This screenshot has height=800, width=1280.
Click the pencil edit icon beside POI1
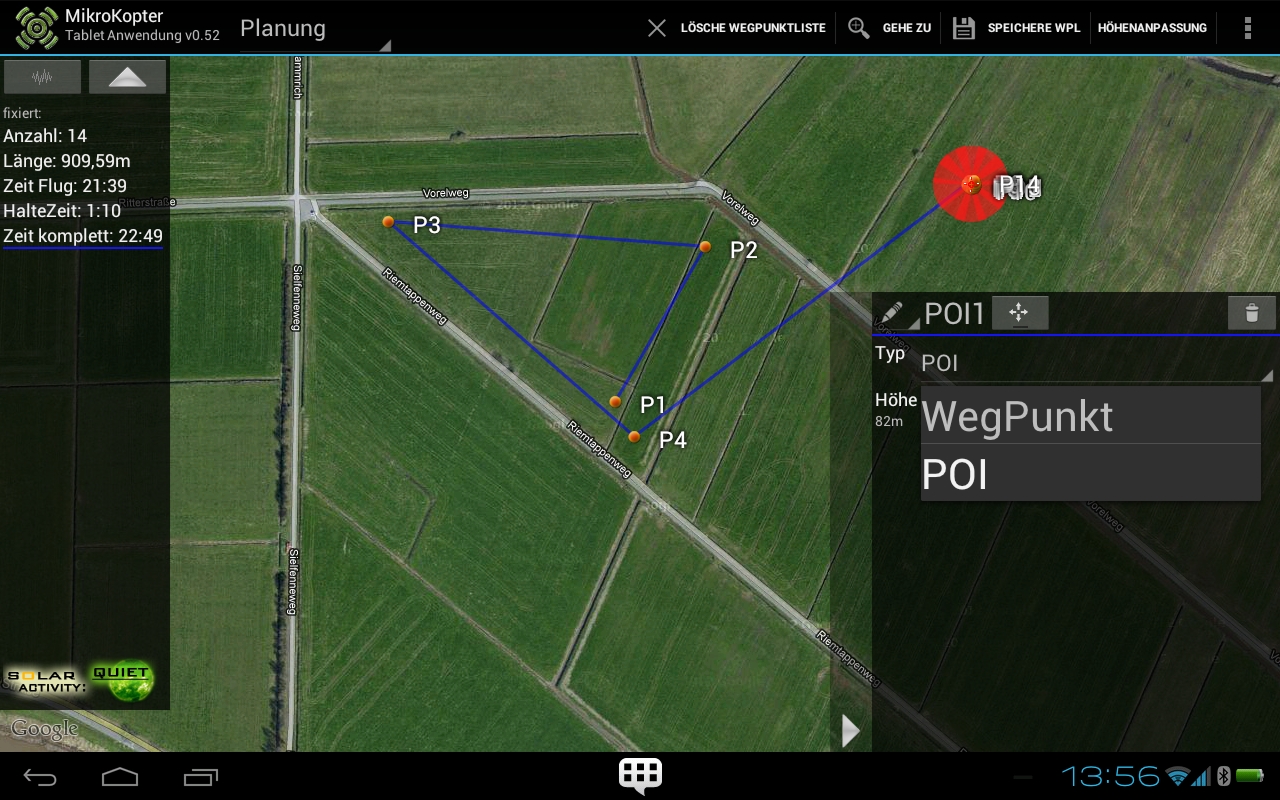click(894, 313)
